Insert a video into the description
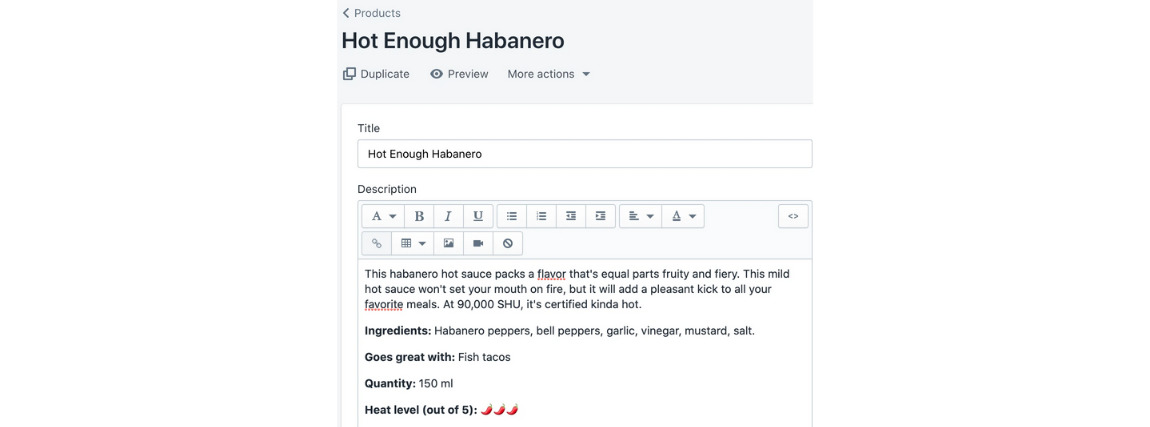Image resolution: width=1150 pixels, height=427 pixels. pyautogui.click(x=478, y=243)
